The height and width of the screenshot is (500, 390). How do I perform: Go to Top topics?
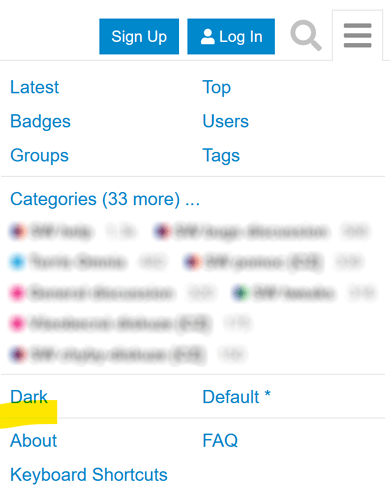pyautogui.click(x=217, y=88)
